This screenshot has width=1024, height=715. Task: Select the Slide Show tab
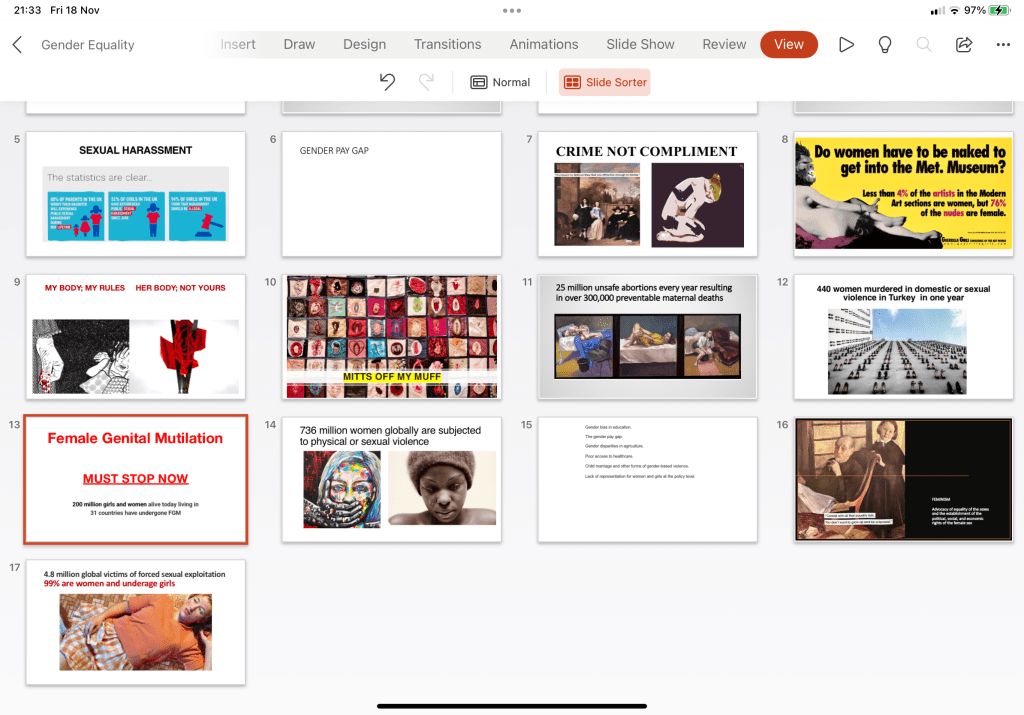[640, 44]
